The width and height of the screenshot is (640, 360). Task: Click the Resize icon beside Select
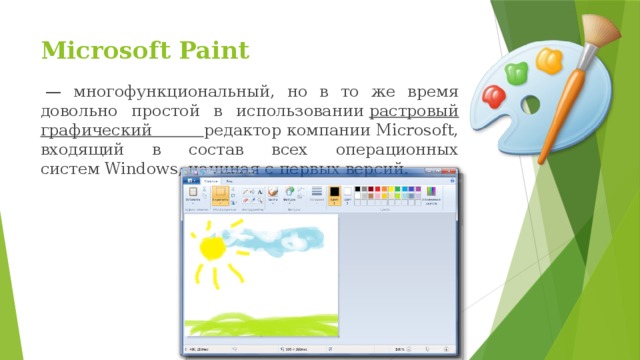click(x=233, y=196)
